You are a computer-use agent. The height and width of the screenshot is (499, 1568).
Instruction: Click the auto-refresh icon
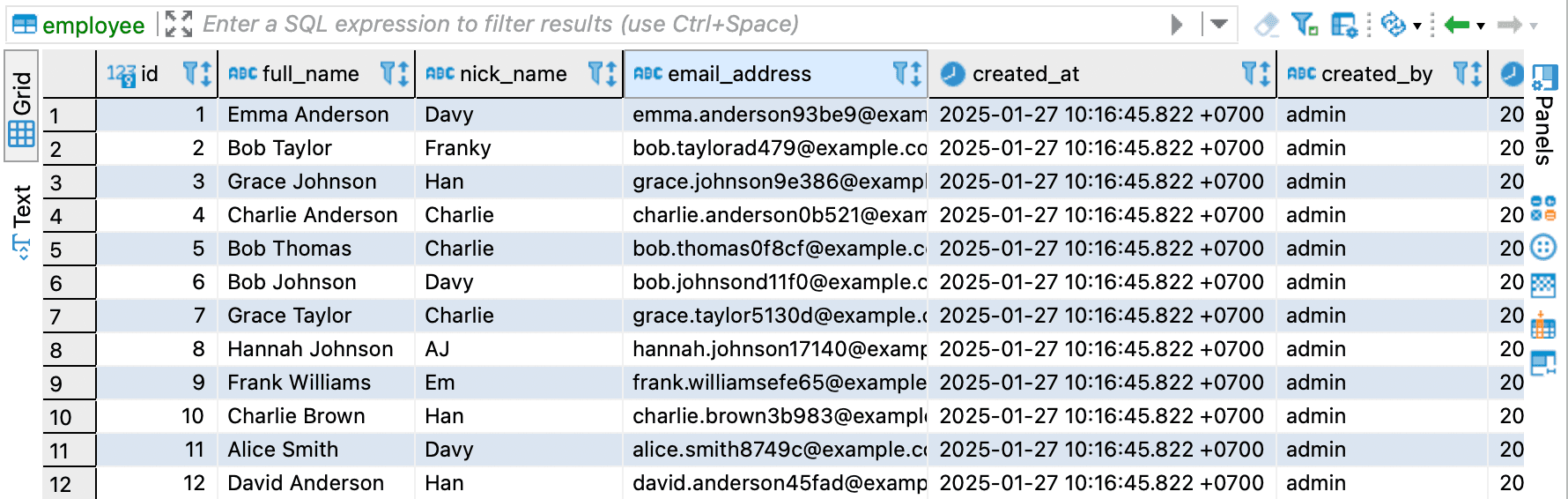[x=1394, y=25]
